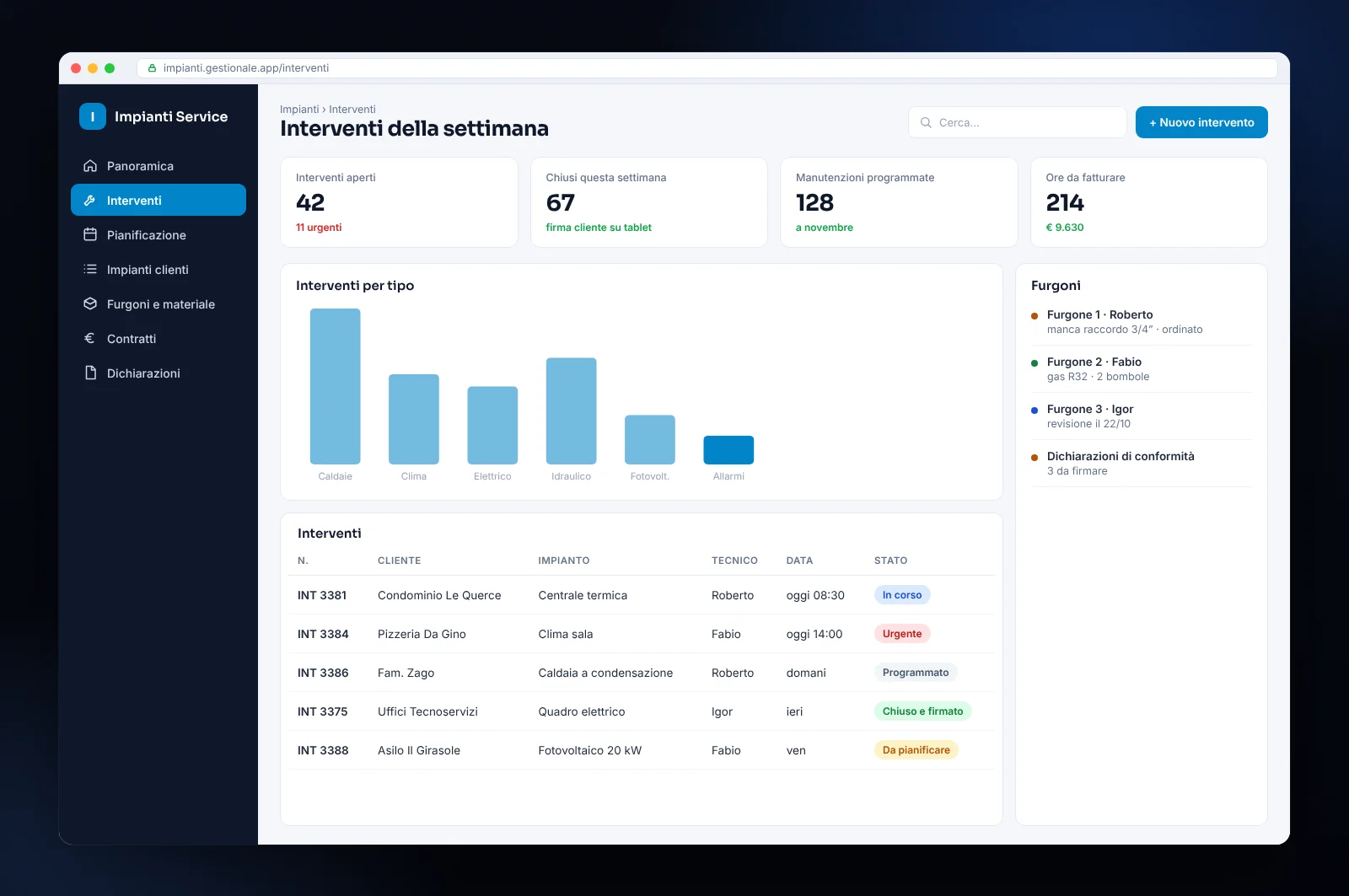Open Furgone 2 · Fabio entry

[1142, 369]
